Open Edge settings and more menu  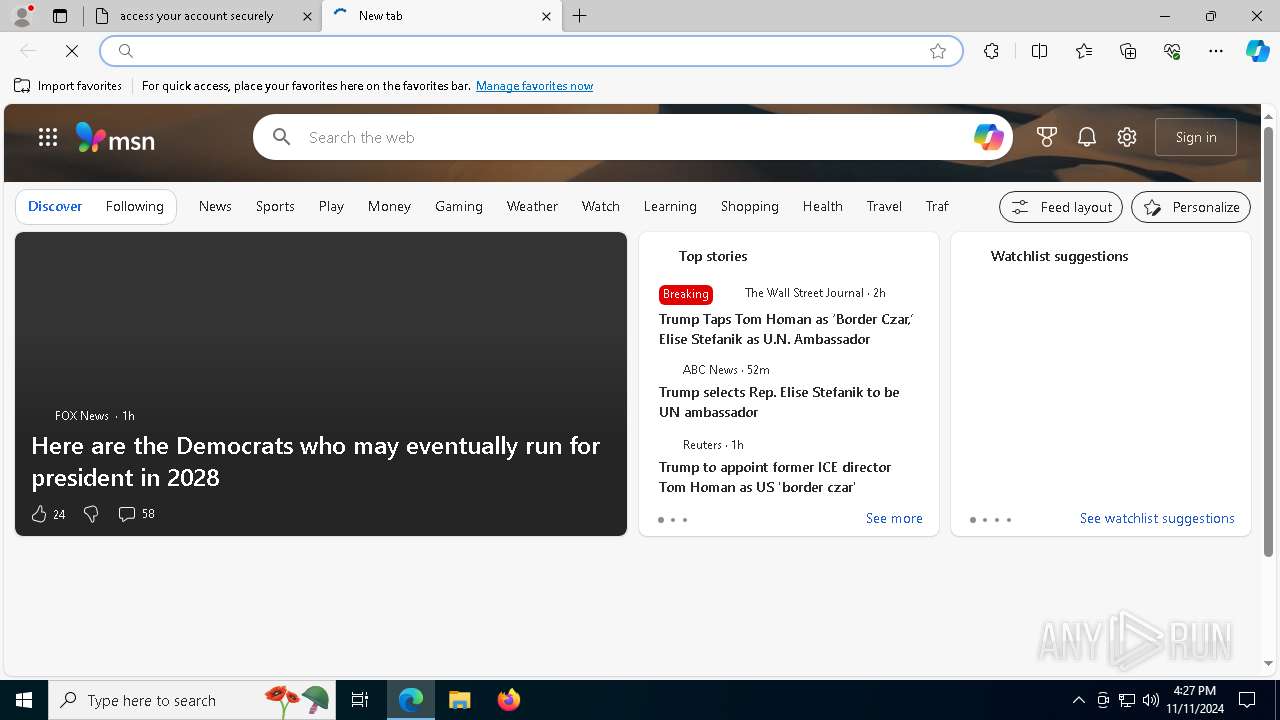(x=1216, y=51)
